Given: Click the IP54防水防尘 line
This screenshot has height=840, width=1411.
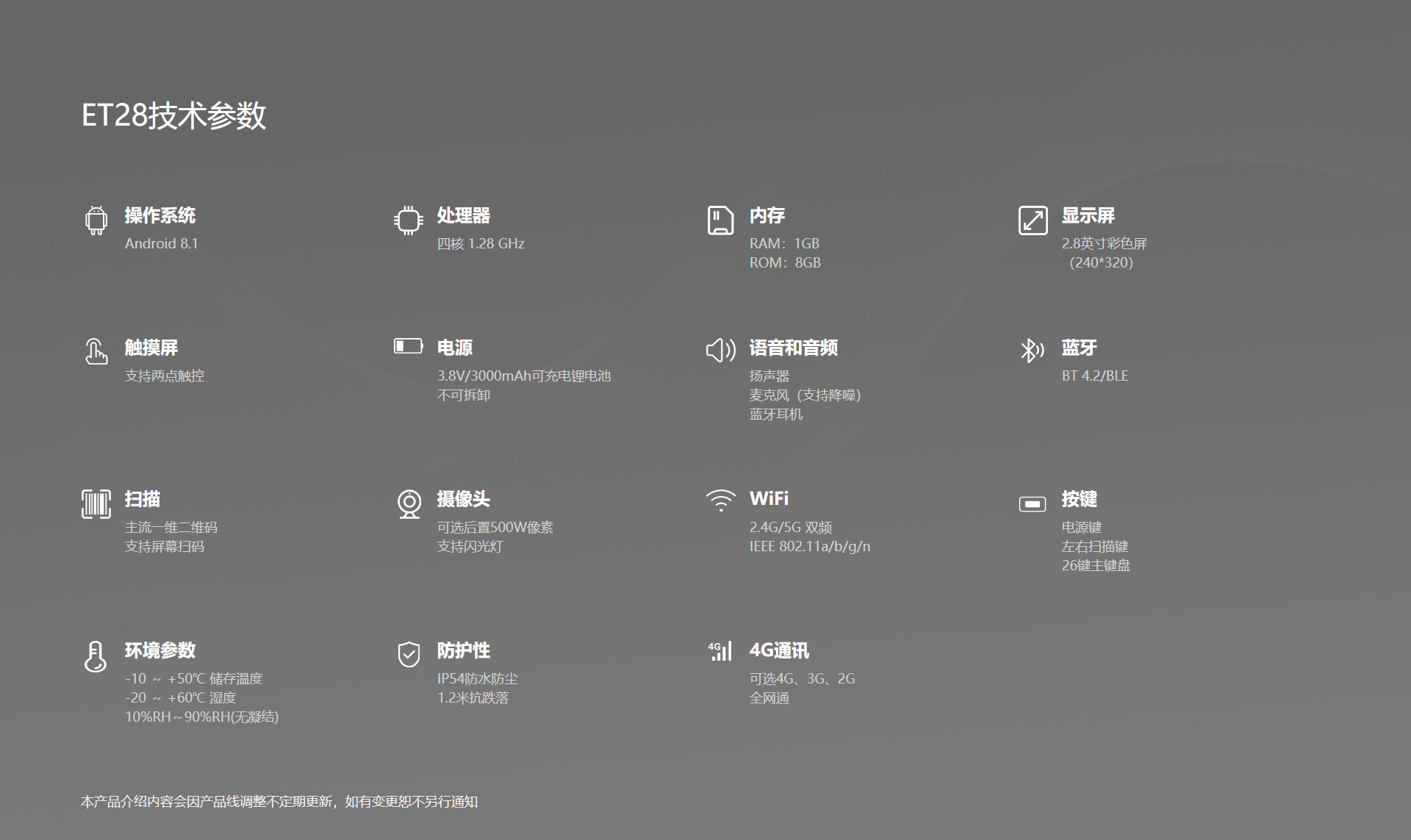Looking at the screenshot, I should point(478,678).
